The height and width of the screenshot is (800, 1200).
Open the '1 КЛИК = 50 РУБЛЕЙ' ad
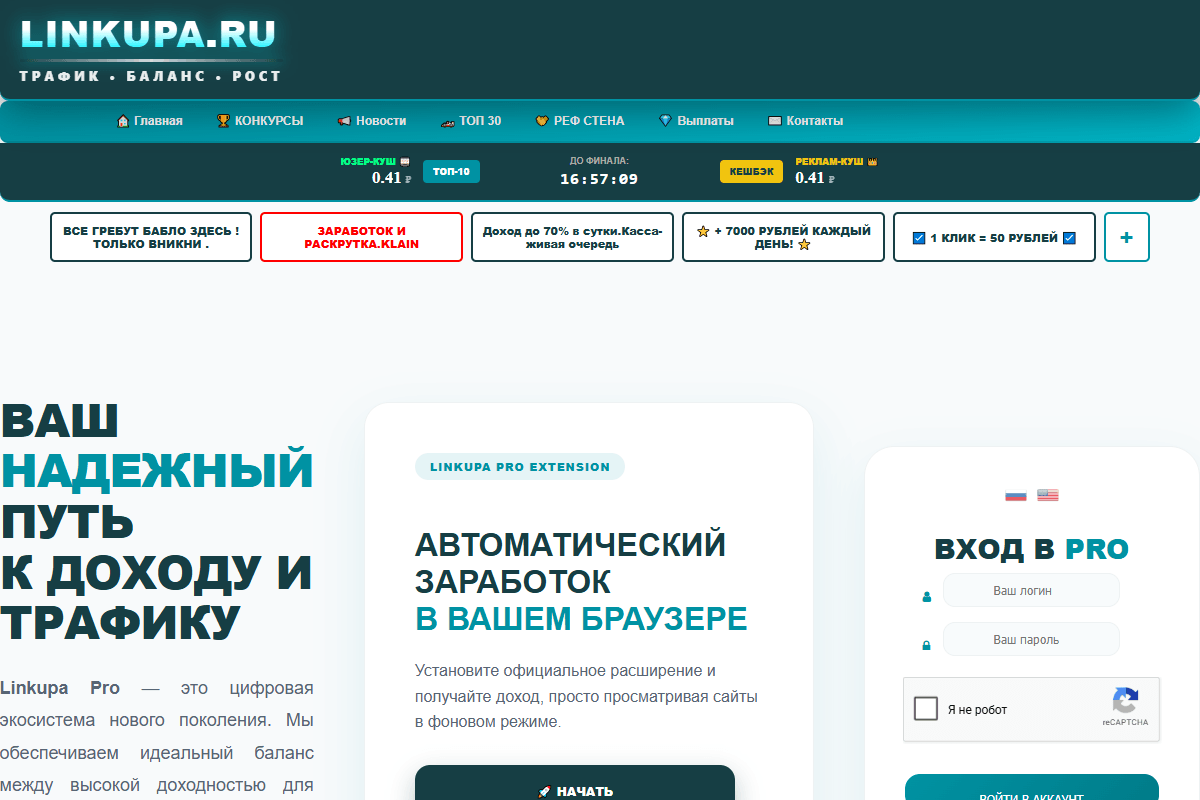coord(994,237)
